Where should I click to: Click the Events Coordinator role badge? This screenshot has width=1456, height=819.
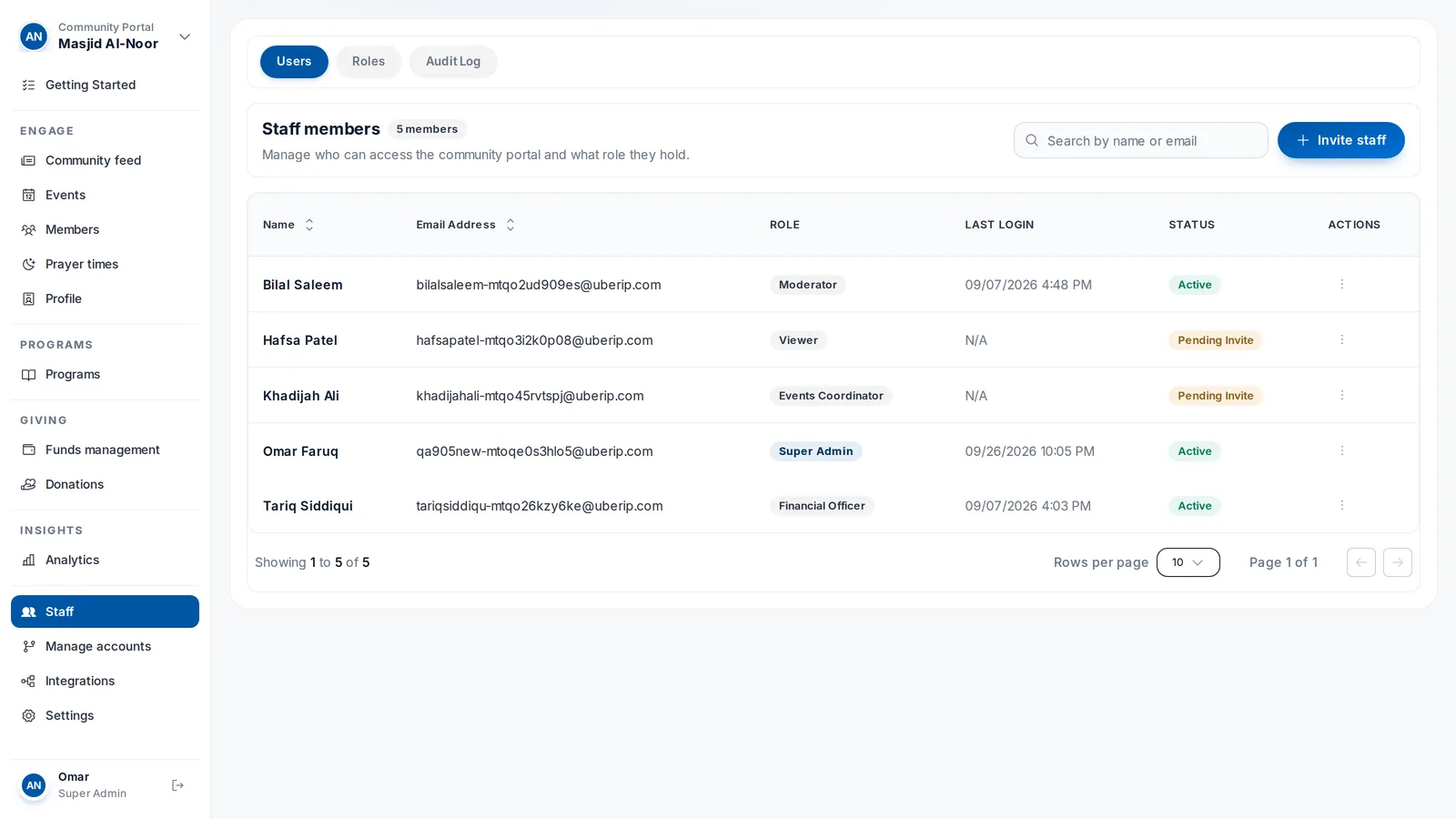pyautogui.click(x=831, y=396)
